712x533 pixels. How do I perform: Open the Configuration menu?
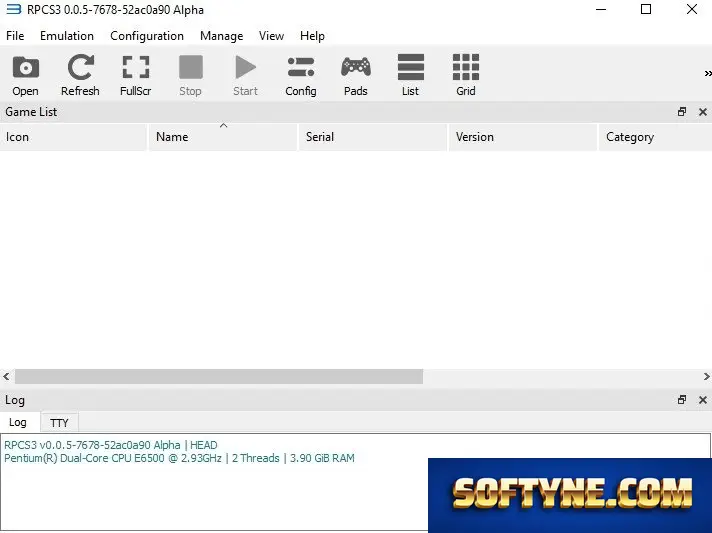coord(147,36)
